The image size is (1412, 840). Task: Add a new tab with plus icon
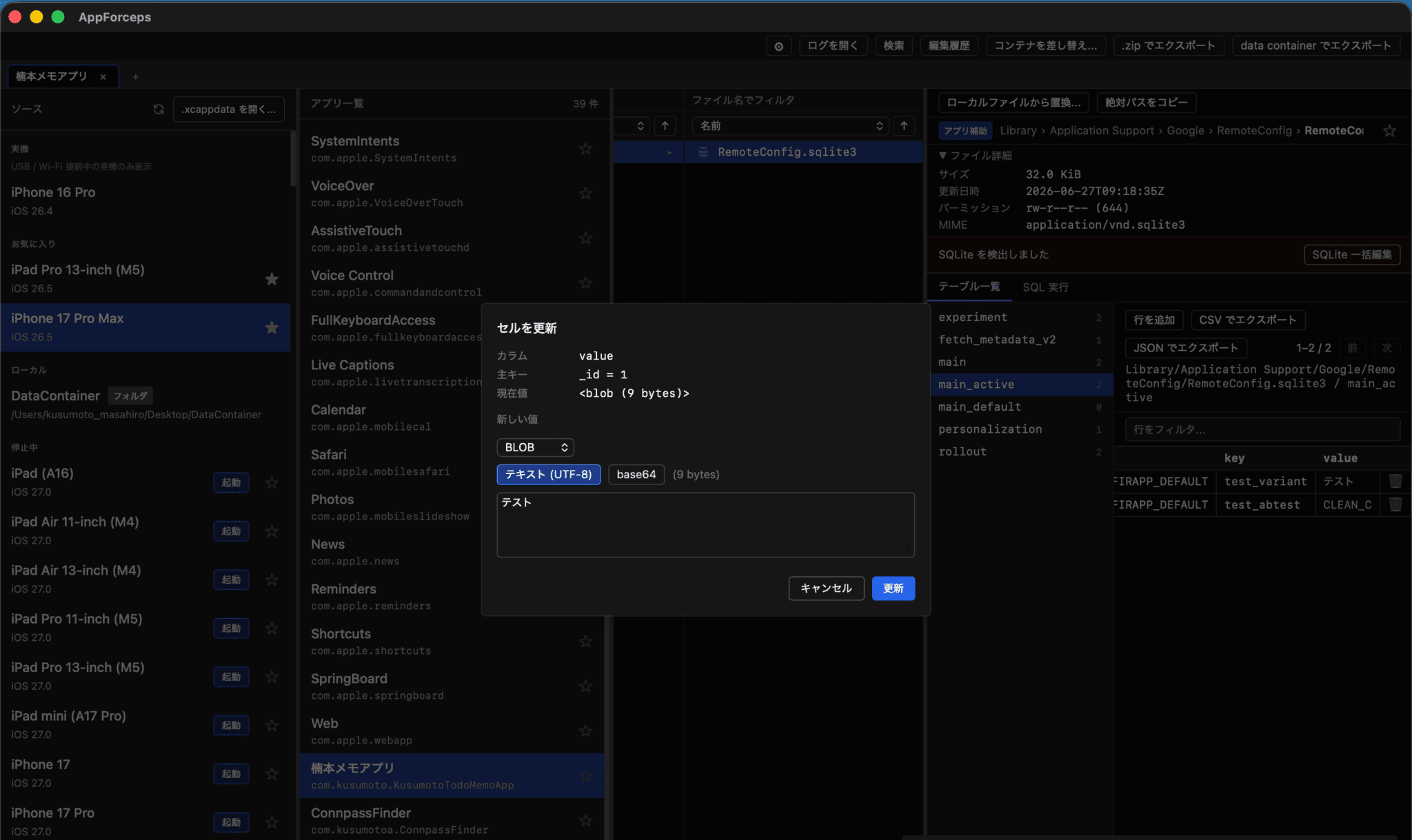click(x=136, y=76)
